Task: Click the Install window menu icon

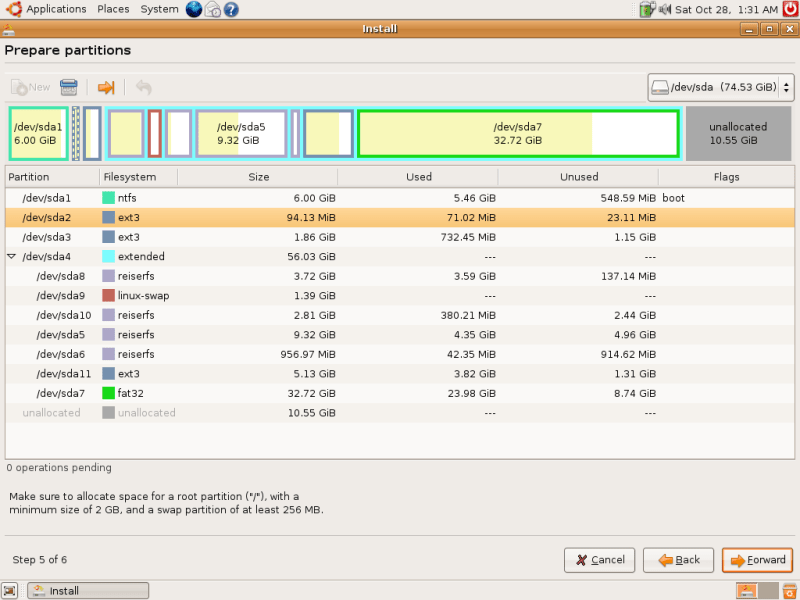Action: click(x=8, y=29)
